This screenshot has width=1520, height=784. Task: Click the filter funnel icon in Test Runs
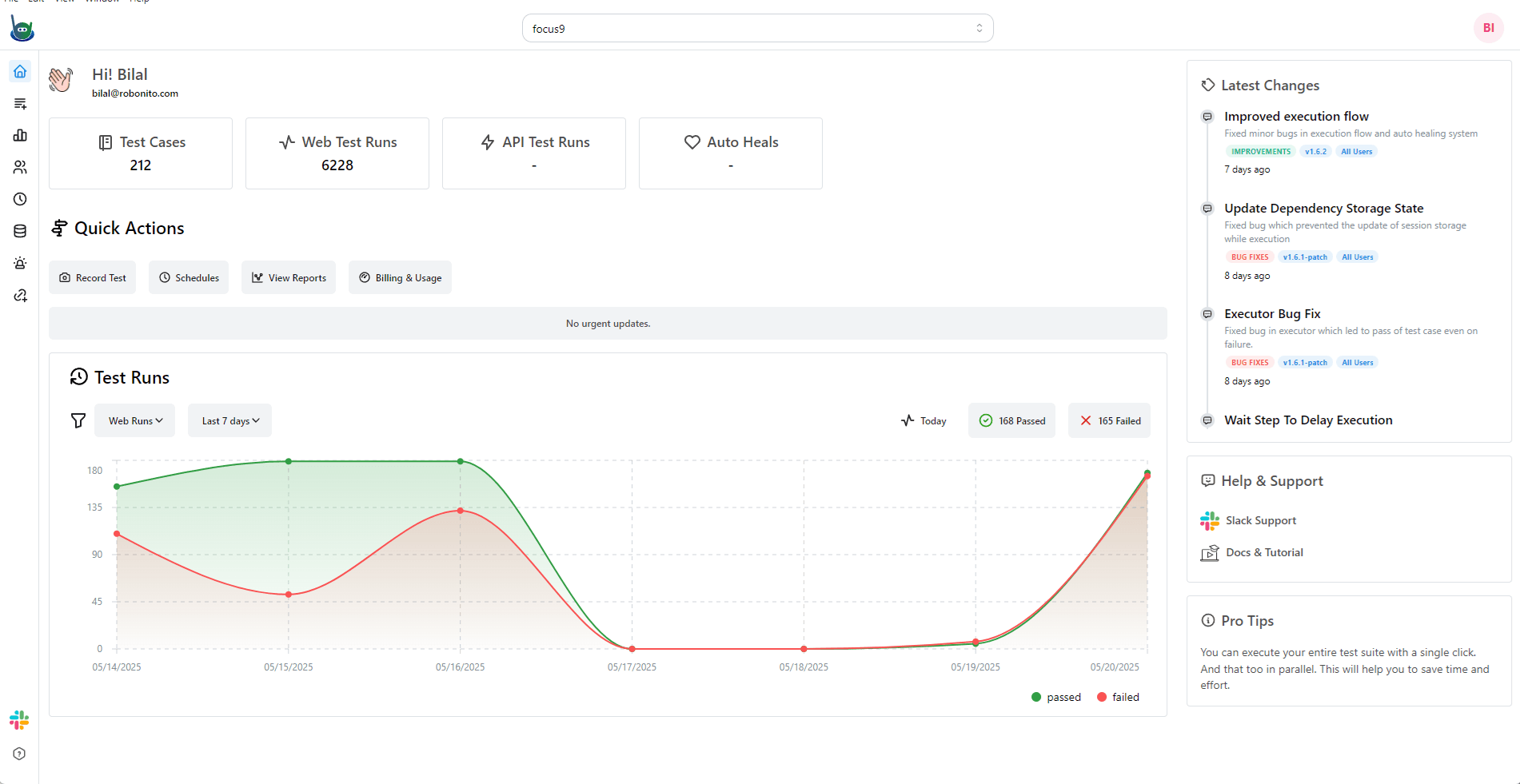click(x=78, y=420)
